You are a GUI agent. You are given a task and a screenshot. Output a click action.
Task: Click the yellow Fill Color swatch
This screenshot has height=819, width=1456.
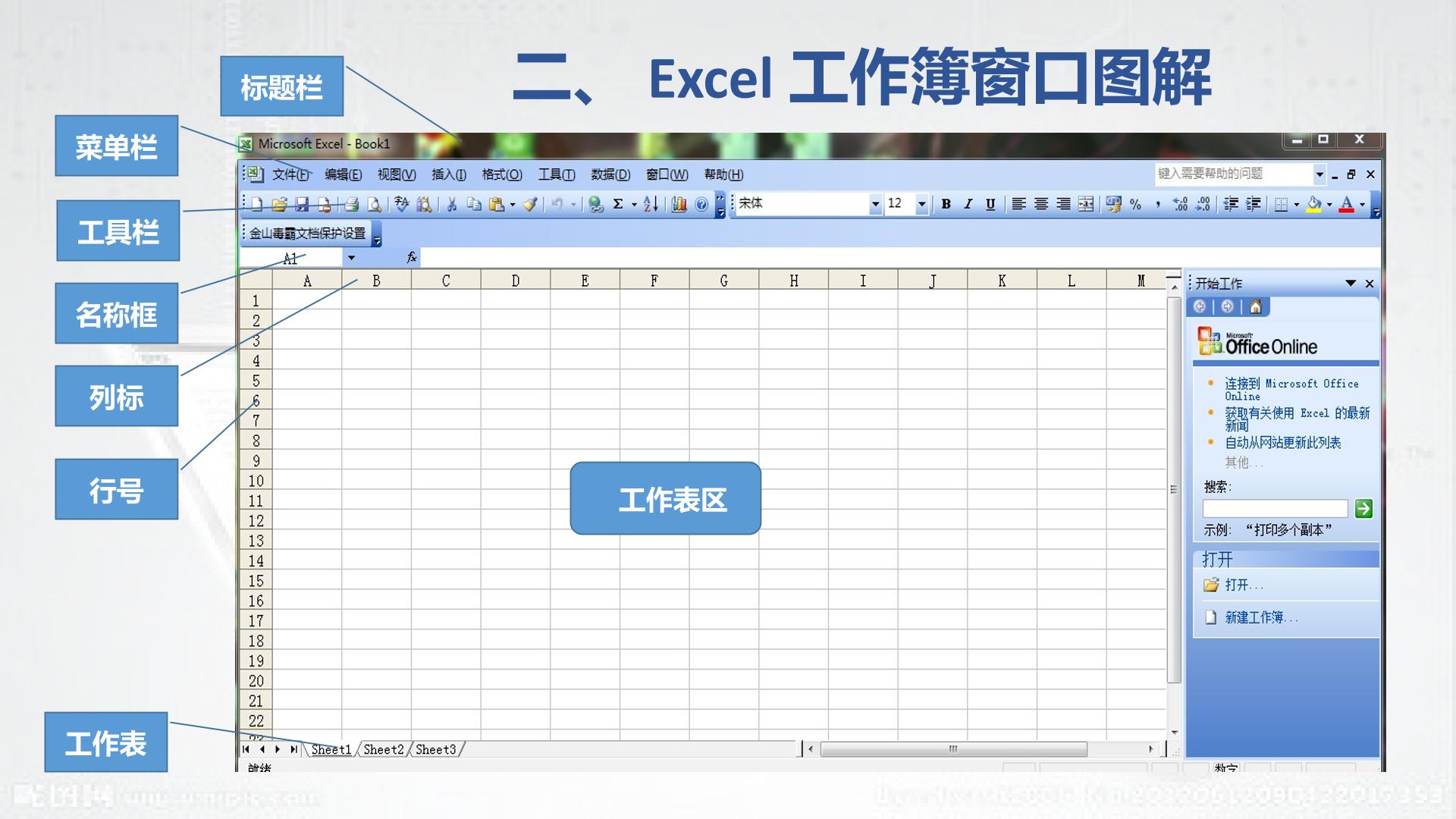click(x=1314, y=204)
